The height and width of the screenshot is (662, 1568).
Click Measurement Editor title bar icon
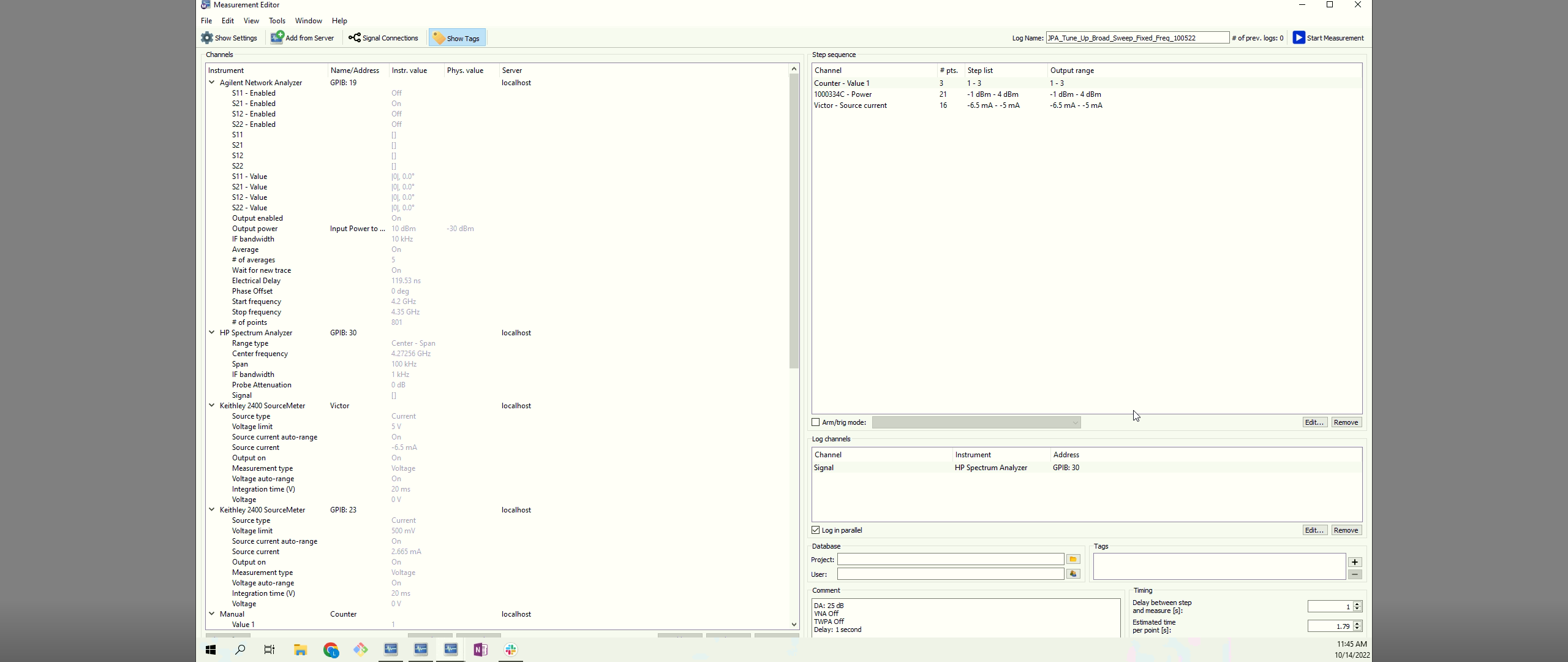pos(206,5)
